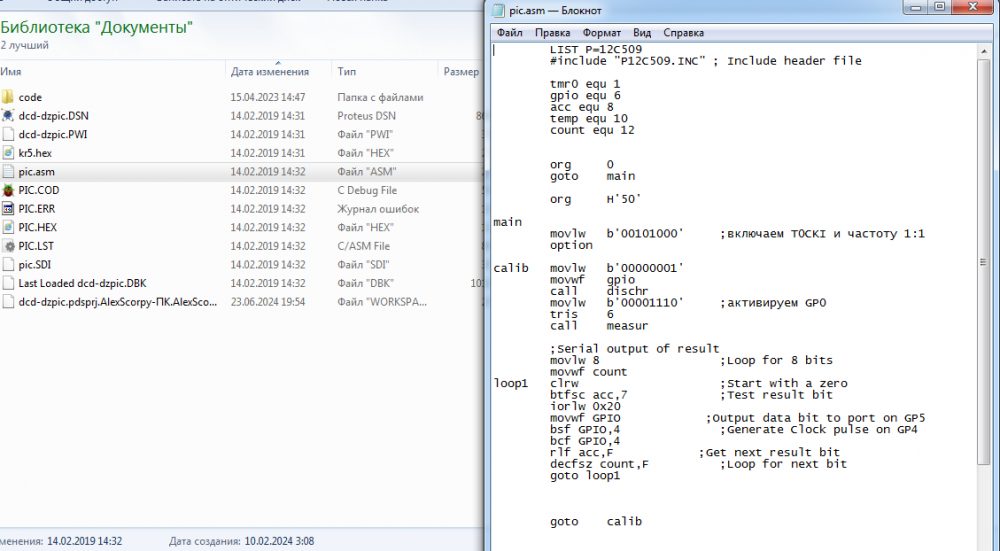Open the Вид menu in Notepad
The height and width of the screenshot is (551, 1000).
pyautogui.click(x=642, y=33)
